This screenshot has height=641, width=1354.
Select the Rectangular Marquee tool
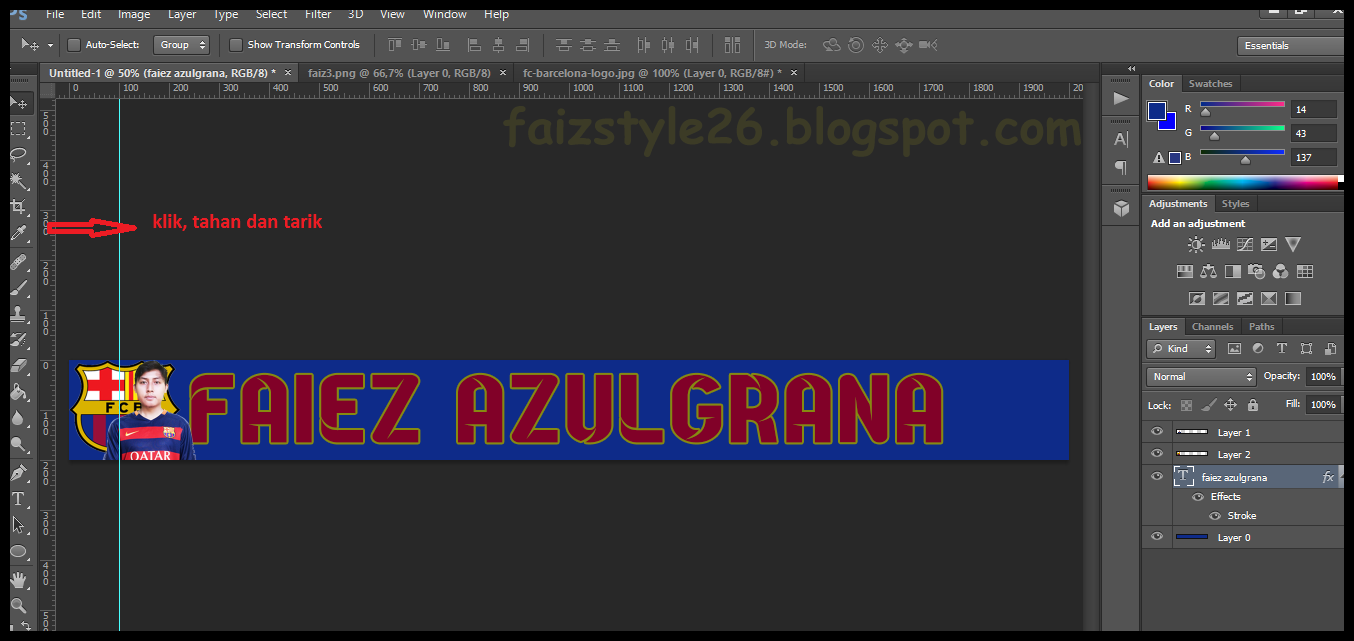(19, 129)
